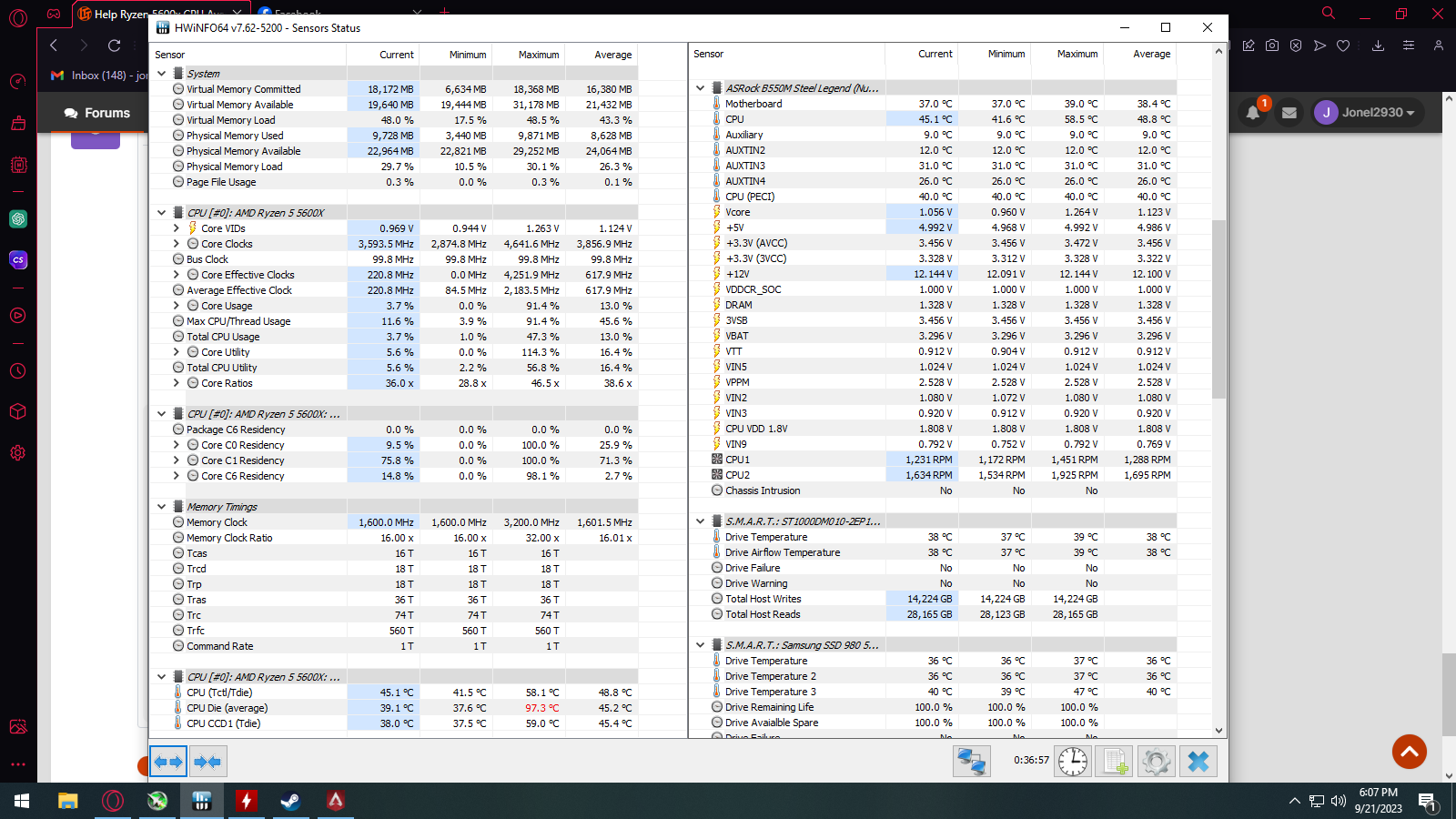Click the Opera GX snapshot camera icon

click(1272, 45)
